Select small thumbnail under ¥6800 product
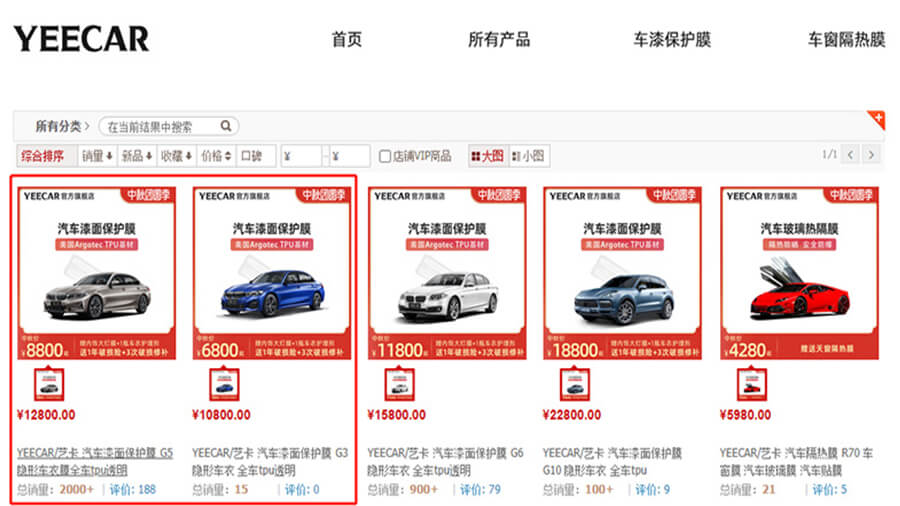 pos(224,384)
